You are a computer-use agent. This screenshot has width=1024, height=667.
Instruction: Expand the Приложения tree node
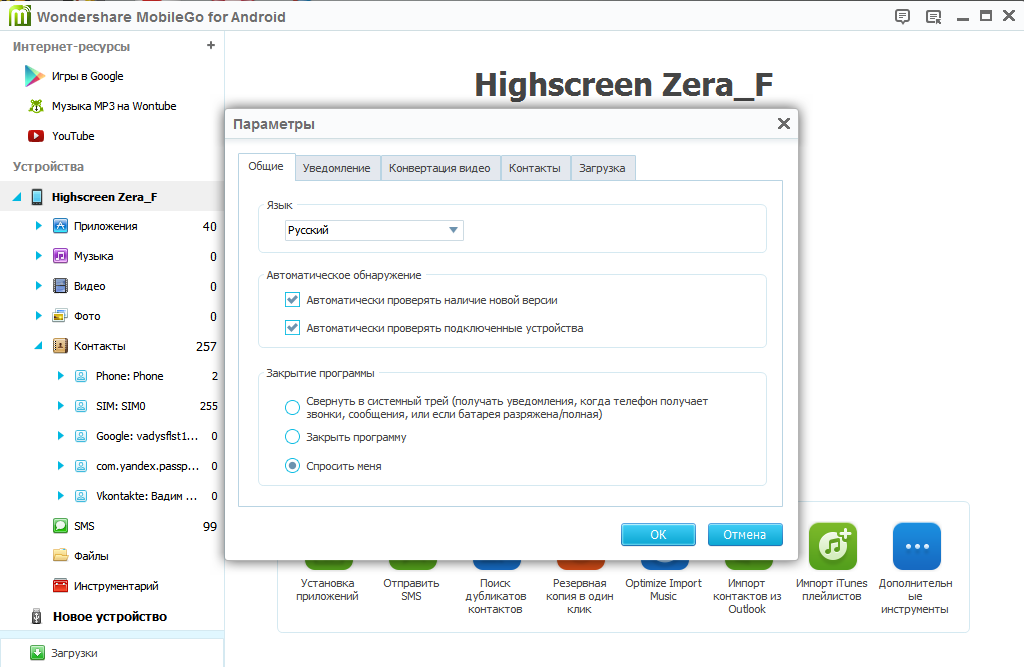tap(39, 226)
